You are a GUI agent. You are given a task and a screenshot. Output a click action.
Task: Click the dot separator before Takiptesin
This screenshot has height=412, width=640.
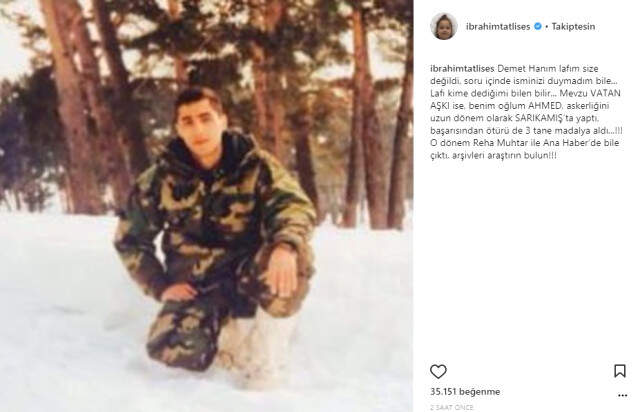pyautogui.click(x=547, y=27)
